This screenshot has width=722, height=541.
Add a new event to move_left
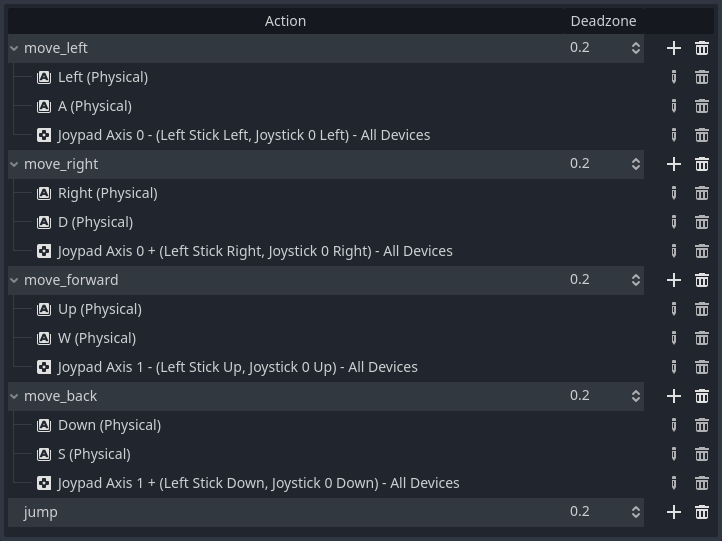click(x=674, y=48)
